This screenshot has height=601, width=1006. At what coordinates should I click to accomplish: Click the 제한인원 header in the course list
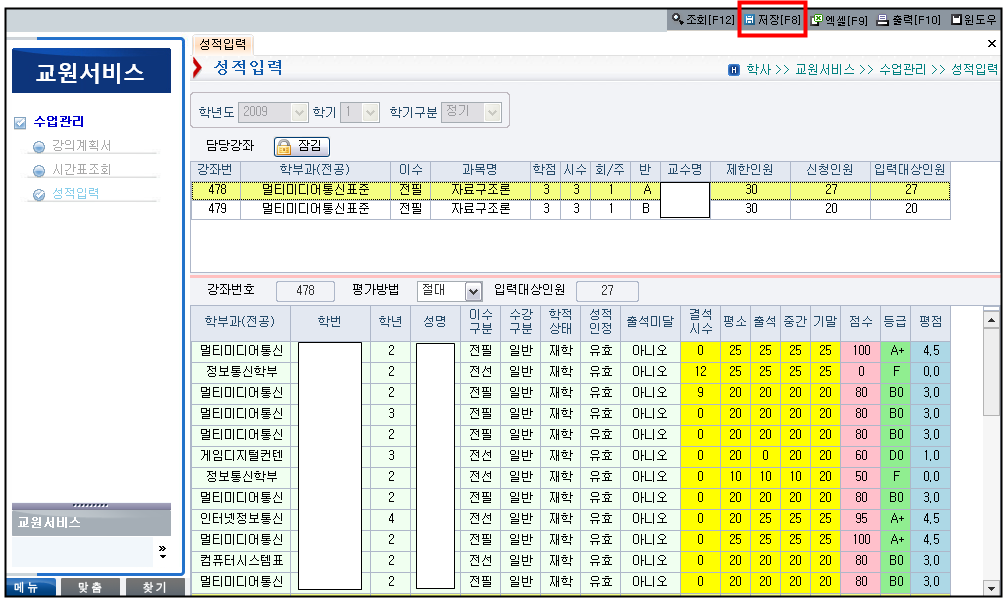[x=750, y=171]
